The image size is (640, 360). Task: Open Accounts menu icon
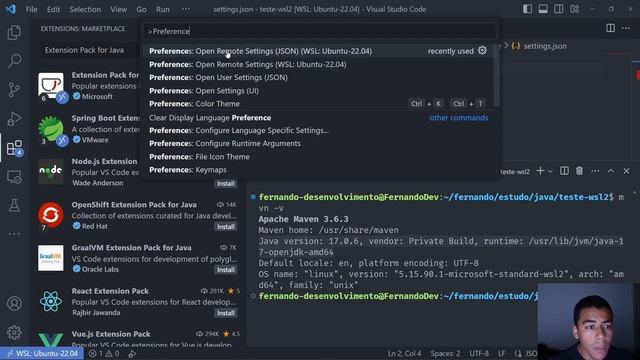coord(14,303)
